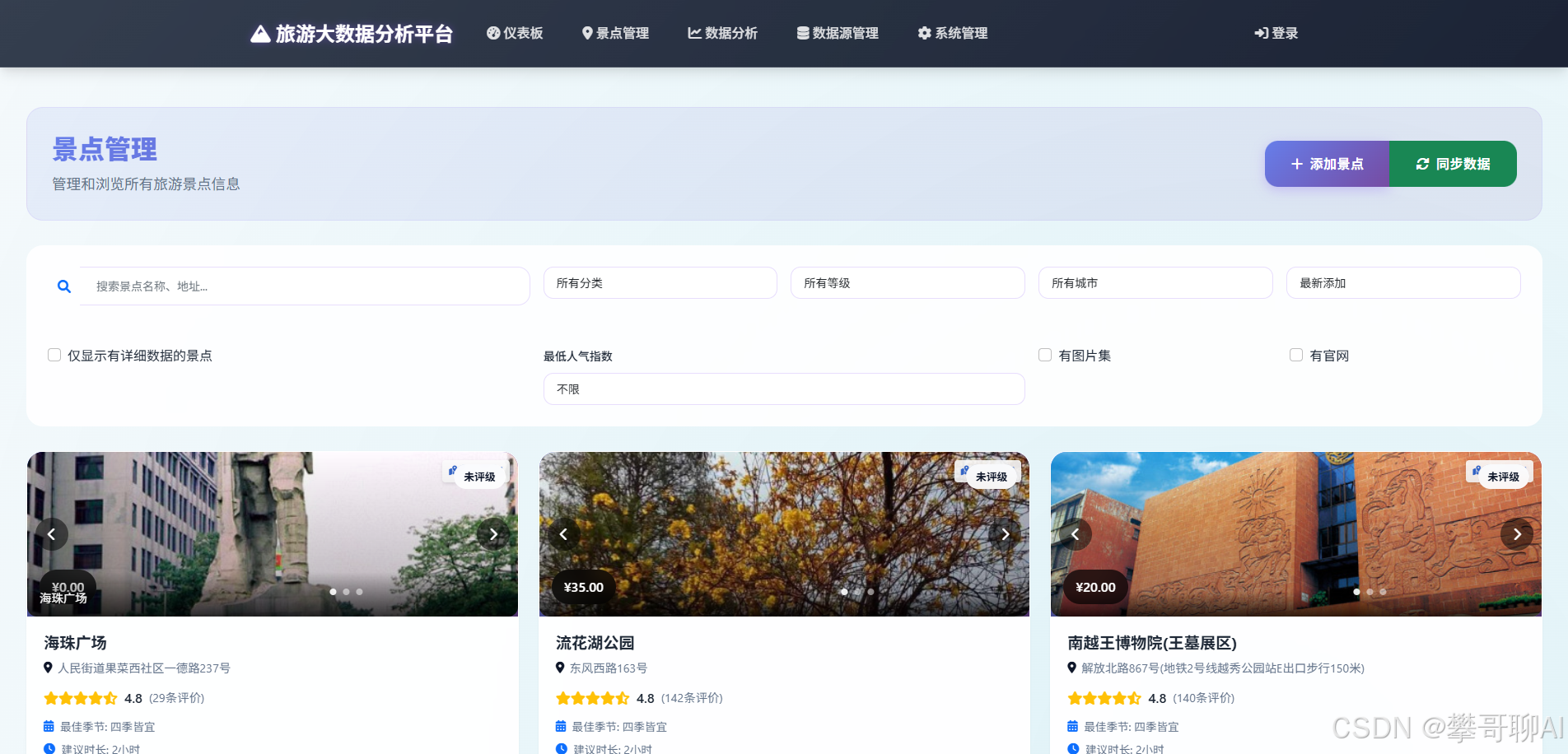Click the 登录 login link
This screenshot has height=754, width=1568.
[1276, 33]
